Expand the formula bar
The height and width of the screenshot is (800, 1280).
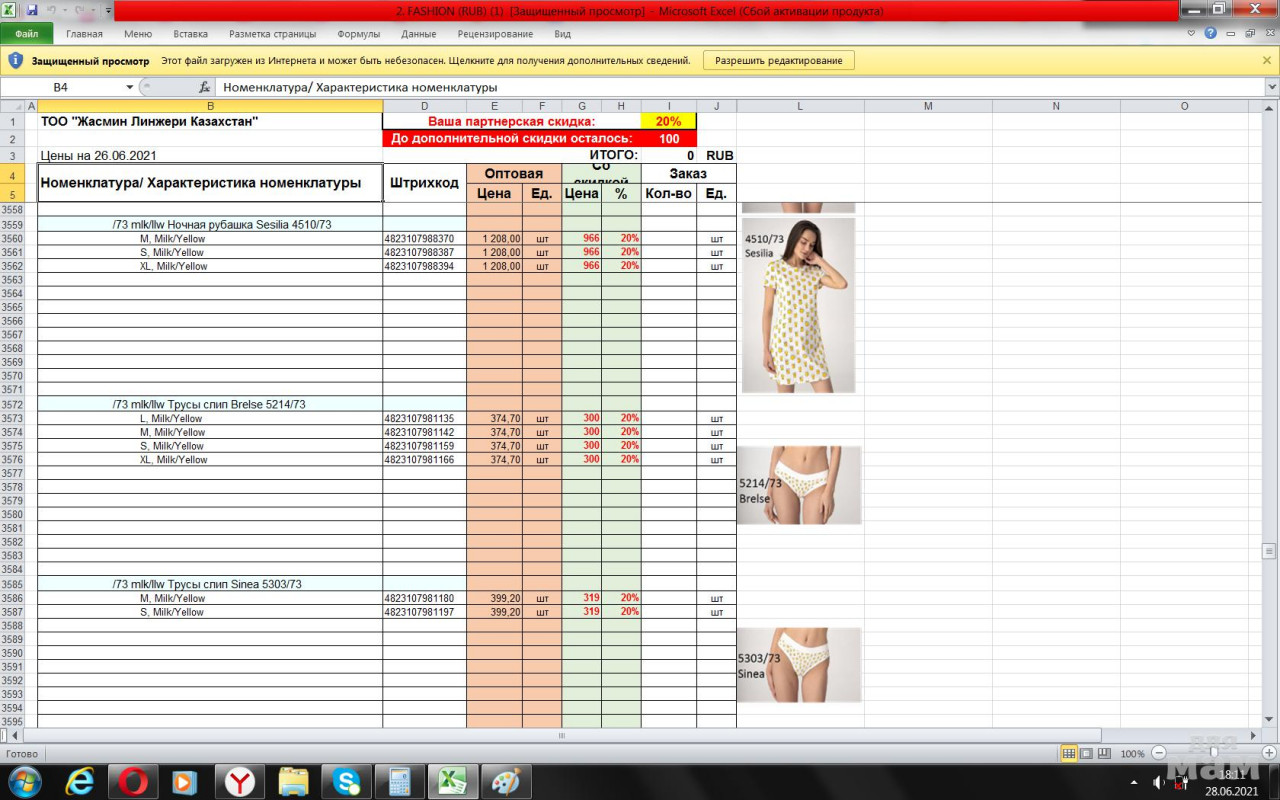[1271, 87]
